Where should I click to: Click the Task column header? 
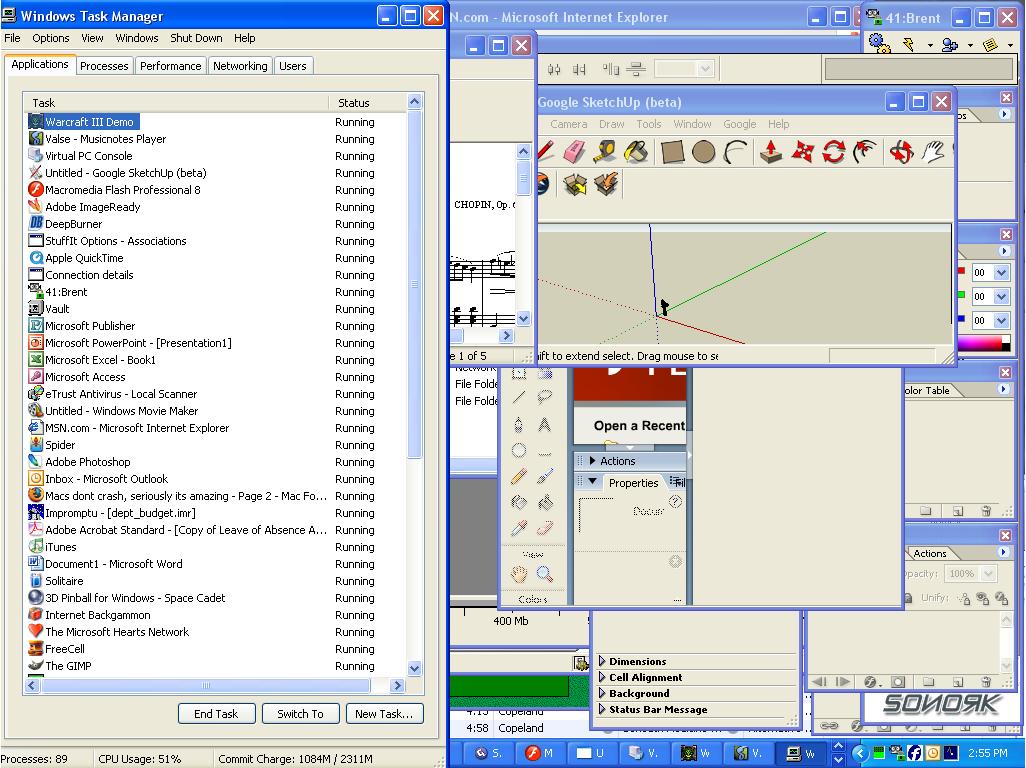pyautogui.click(x=176, y=103)
